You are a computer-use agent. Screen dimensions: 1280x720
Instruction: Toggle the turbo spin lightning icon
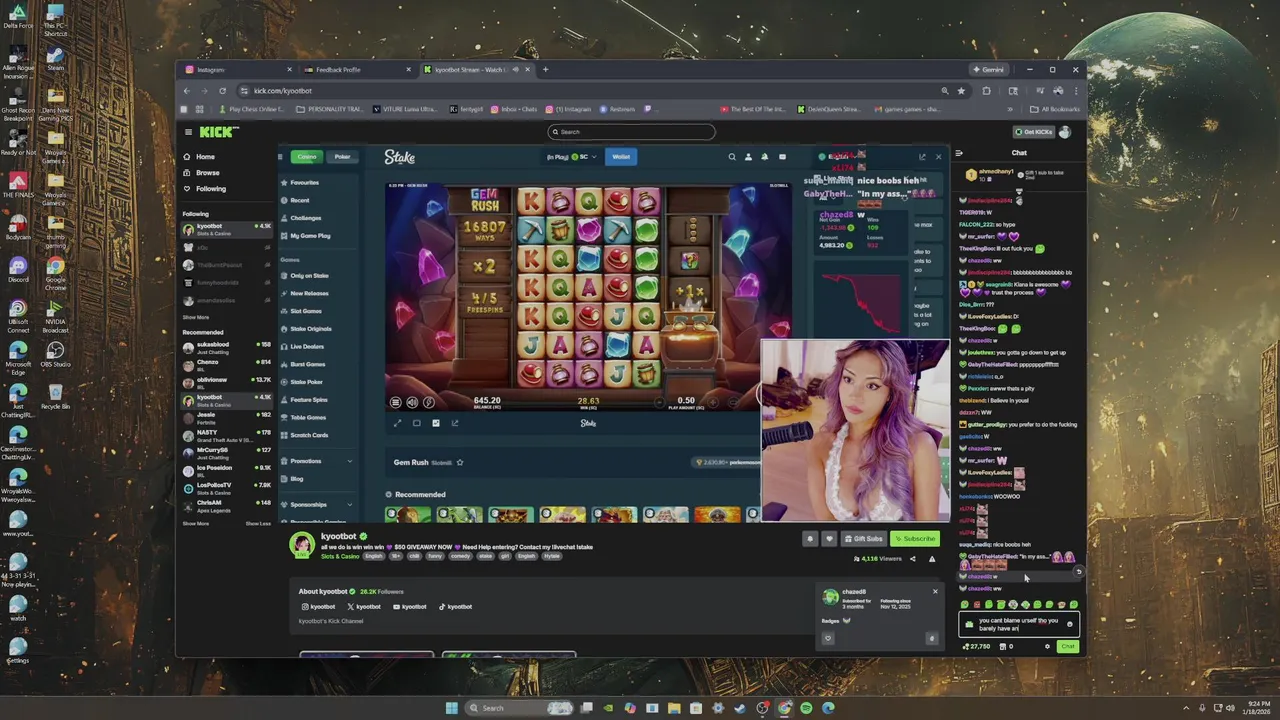[x=429, y=402]
